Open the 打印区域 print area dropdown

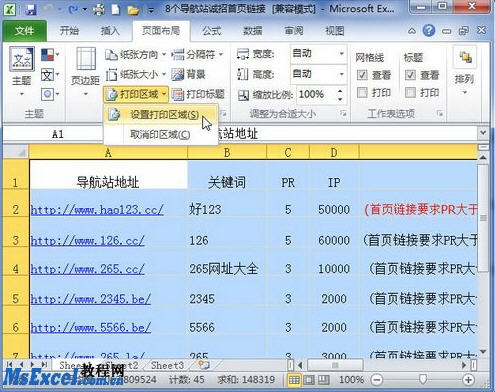tap(136, 95)
